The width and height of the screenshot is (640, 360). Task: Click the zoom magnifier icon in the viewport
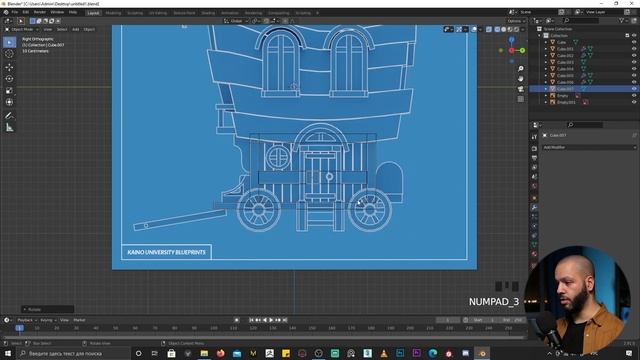[x=520, y=69]
